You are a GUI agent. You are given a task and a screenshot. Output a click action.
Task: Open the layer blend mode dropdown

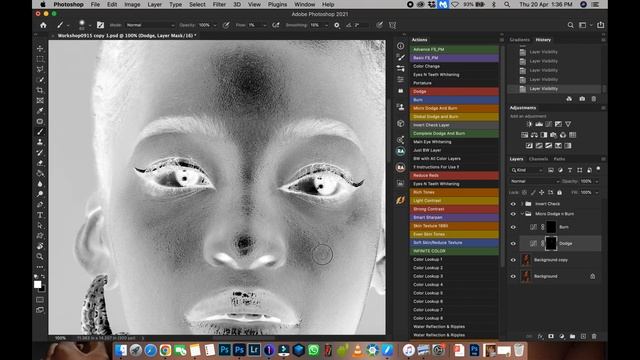534,181
